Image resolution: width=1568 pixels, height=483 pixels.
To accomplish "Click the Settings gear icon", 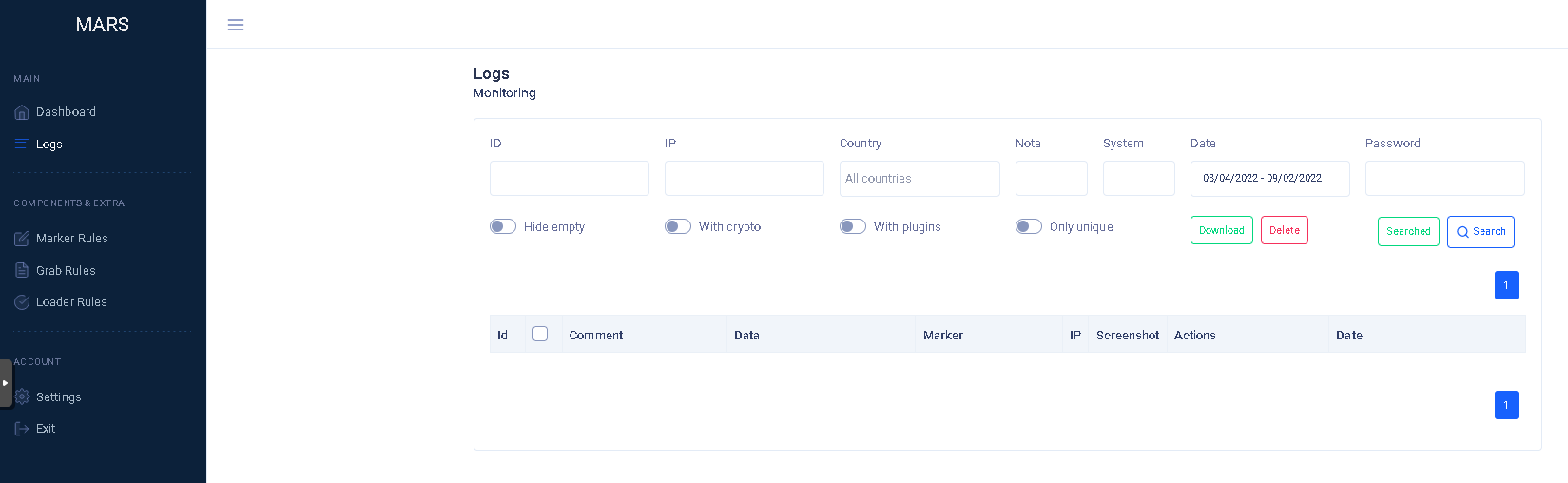I will click(23, 396).
